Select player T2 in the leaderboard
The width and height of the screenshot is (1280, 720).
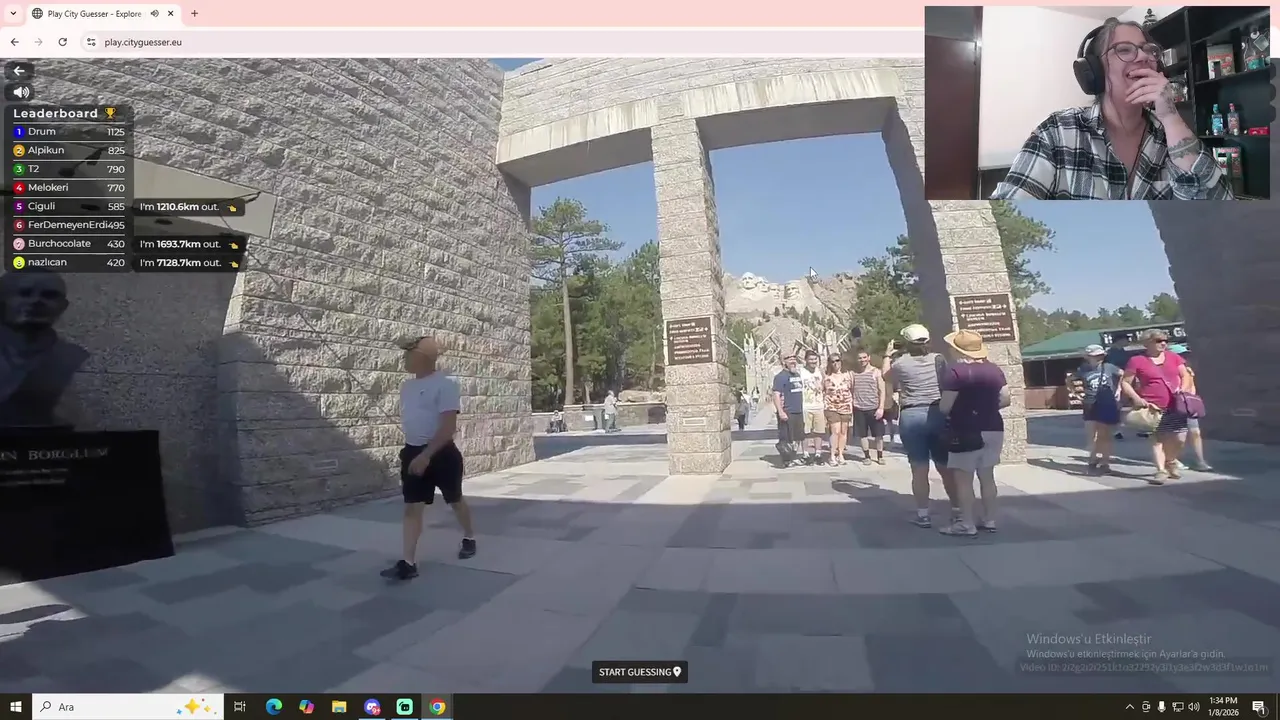[69, 169]
